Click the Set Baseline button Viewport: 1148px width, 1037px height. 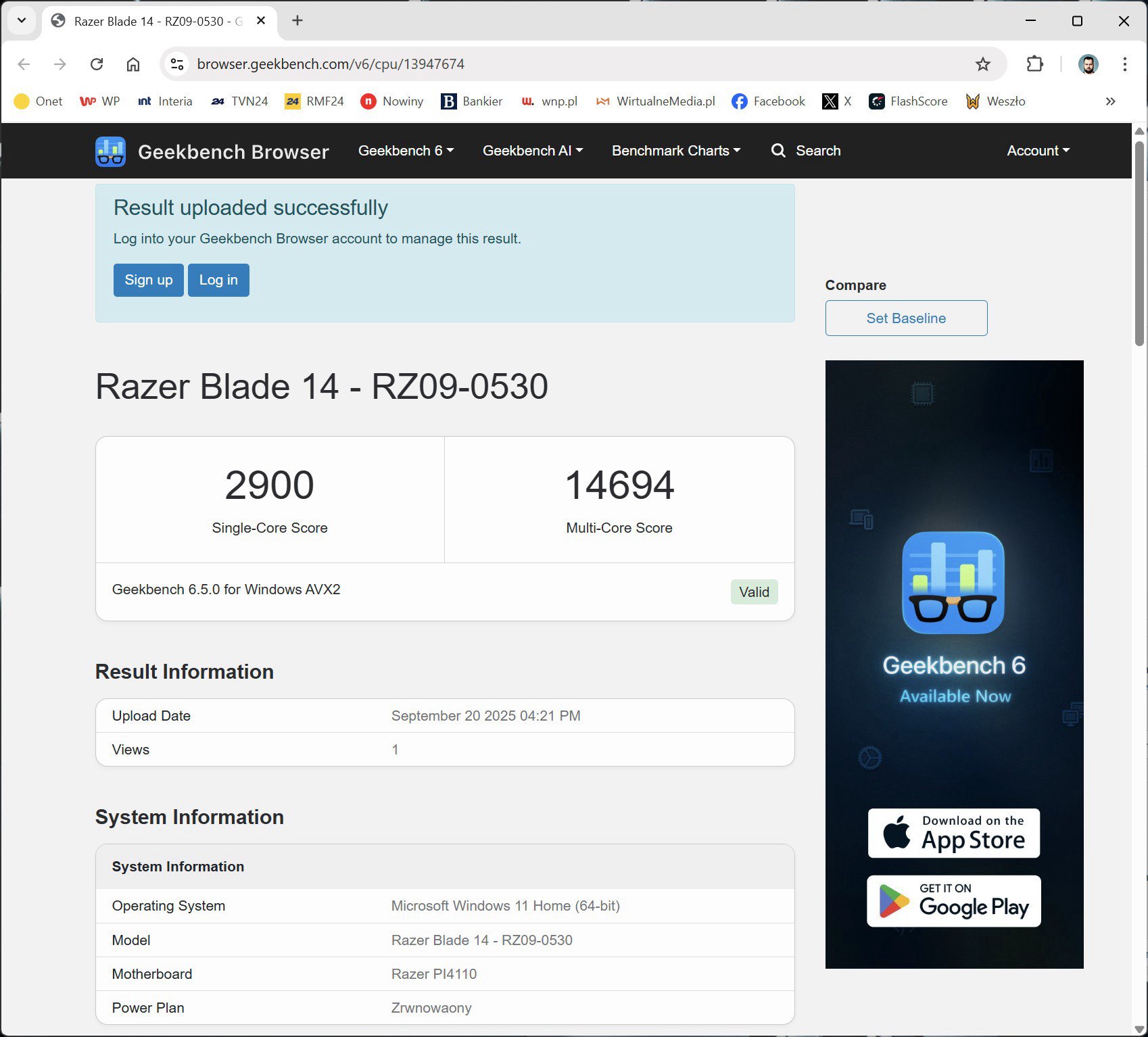(x=906, y=318)
